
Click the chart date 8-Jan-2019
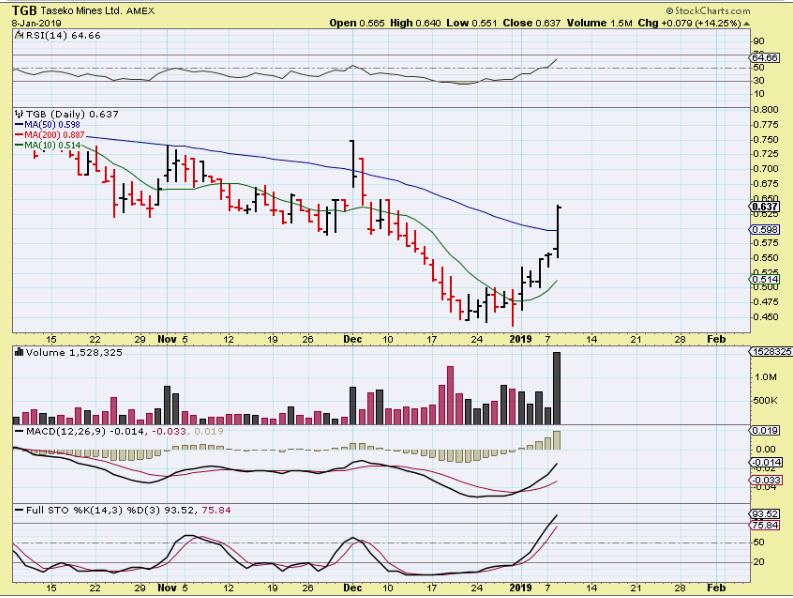tap(36, 23)
